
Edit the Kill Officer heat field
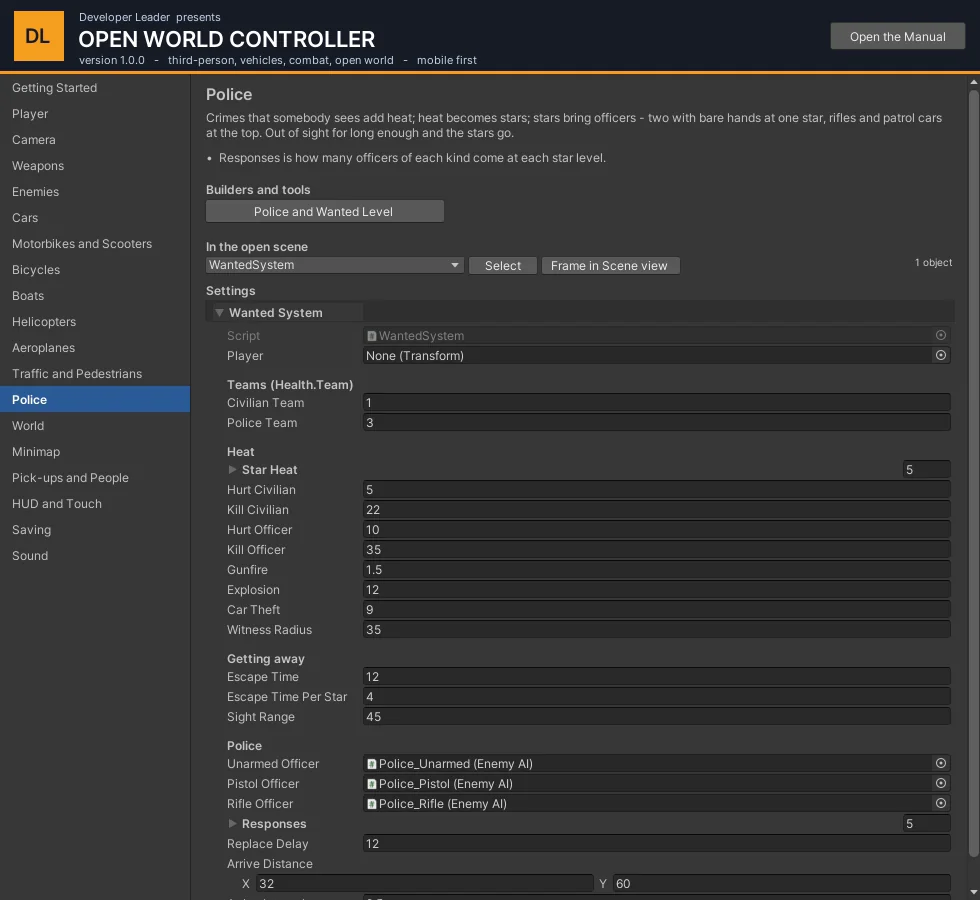[656, 549]
